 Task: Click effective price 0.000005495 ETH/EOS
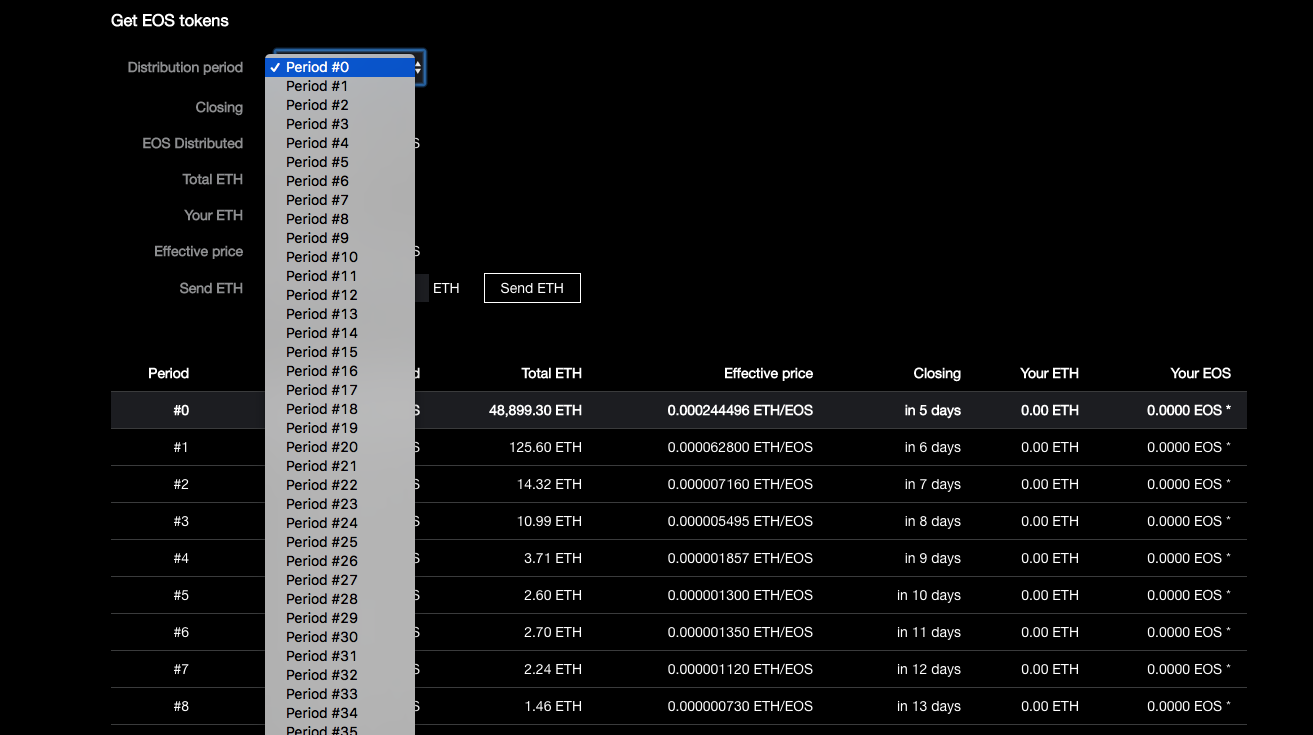tap(740, 521)
